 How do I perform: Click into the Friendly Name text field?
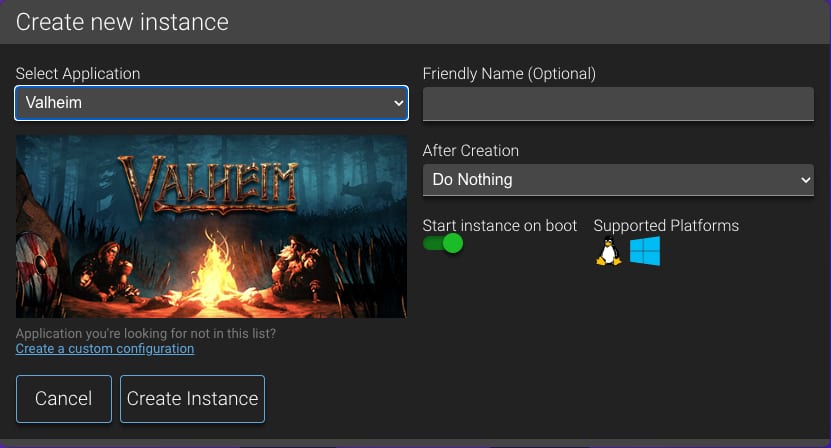tap(618, 104)
